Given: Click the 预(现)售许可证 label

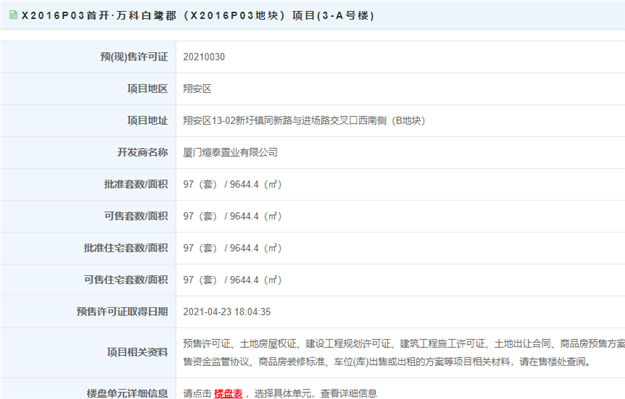Looking at the screenshot, I should tap(134, 57).
